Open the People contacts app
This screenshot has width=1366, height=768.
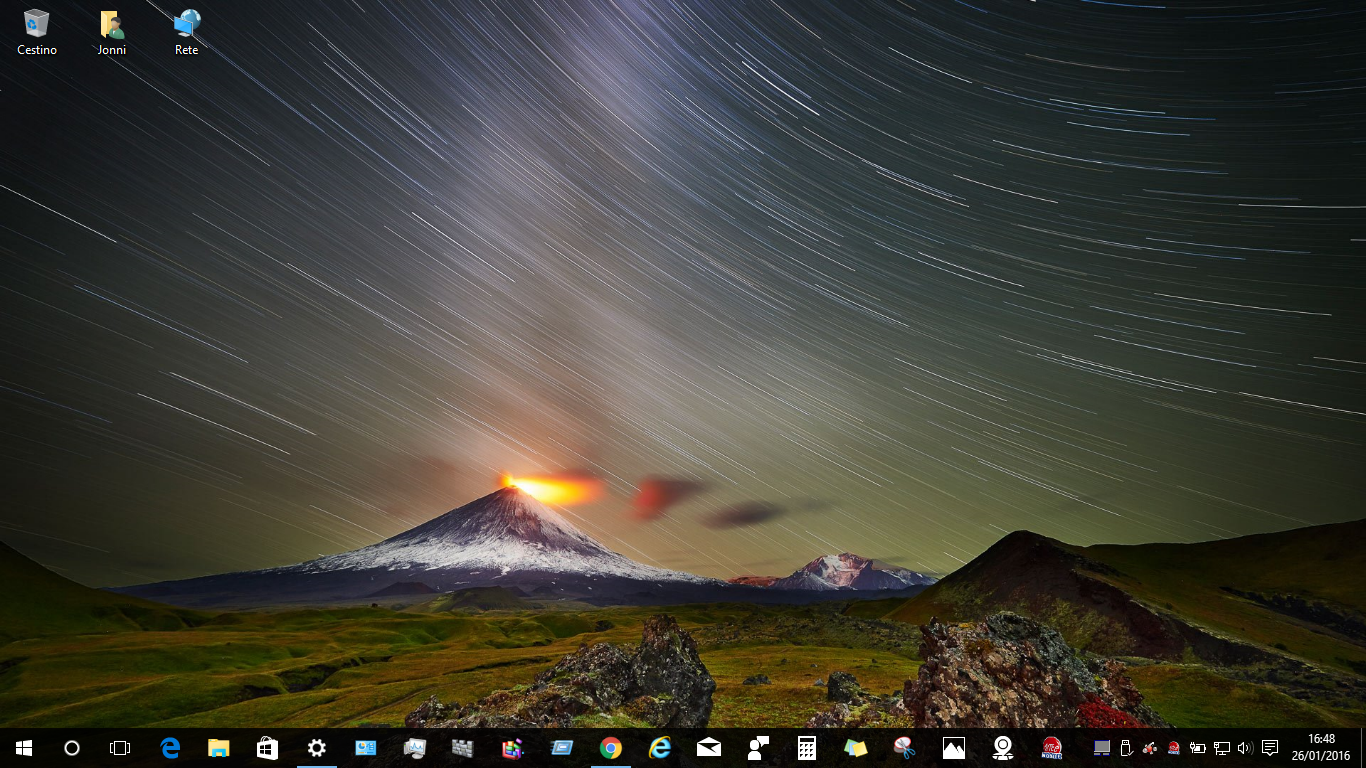[x=757, y=747]
